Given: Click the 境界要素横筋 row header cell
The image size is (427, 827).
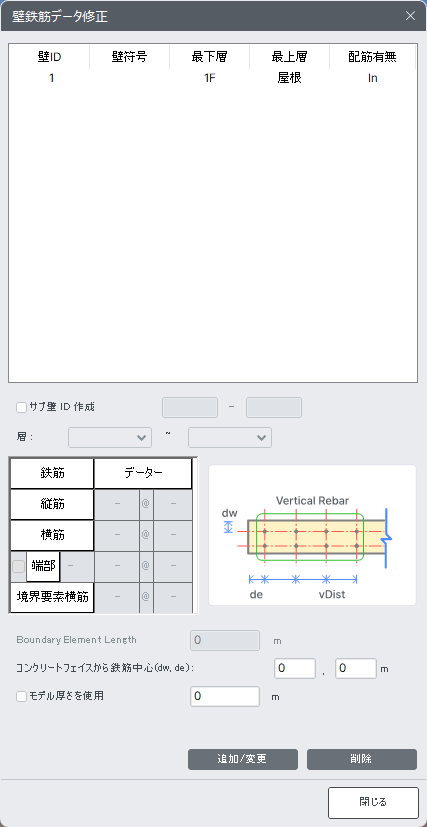Looking at the screenshot, I should 52,598.
